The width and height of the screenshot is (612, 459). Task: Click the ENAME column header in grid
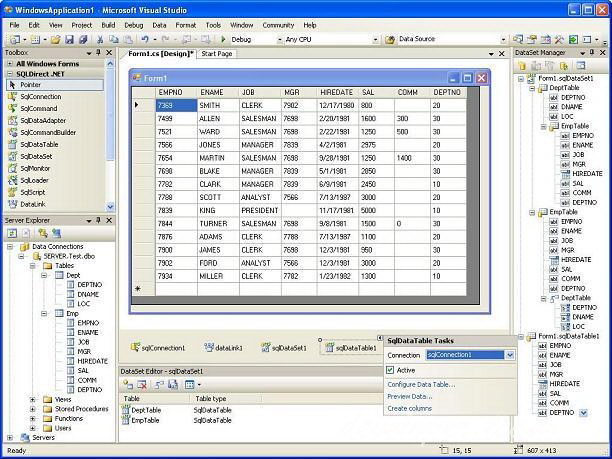tap(211, 92)
